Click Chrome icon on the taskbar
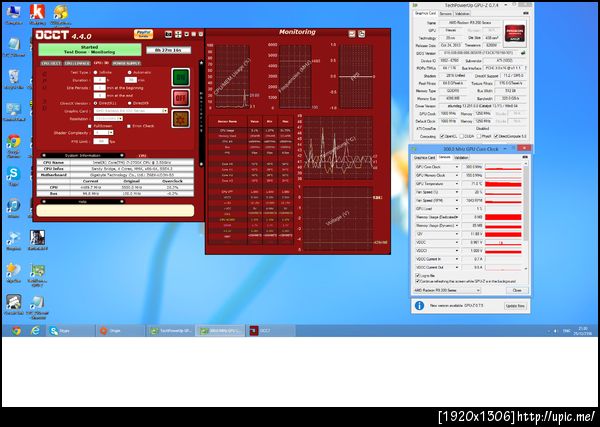This screenshot has height=427, width=600. [16, 331]
